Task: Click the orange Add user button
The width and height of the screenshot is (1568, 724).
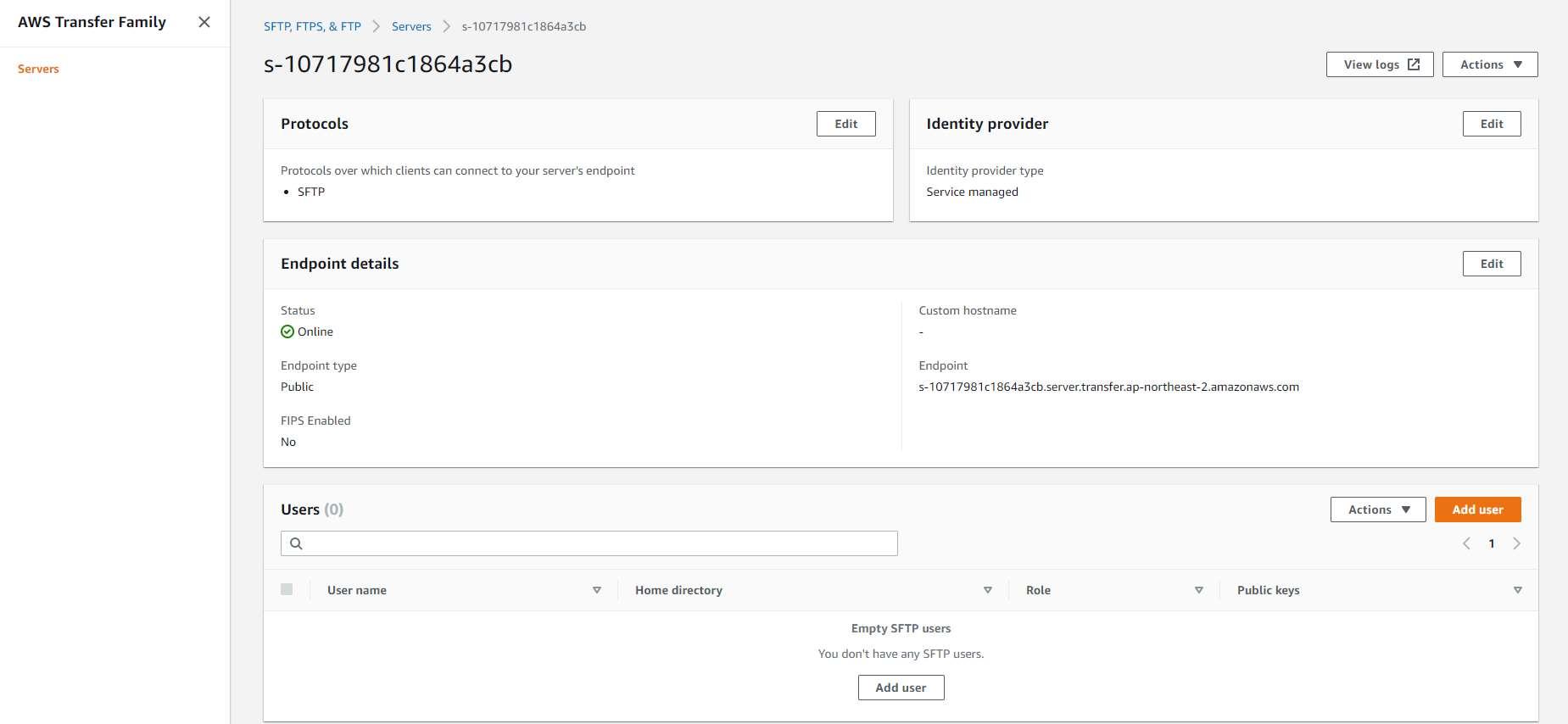Action: click(x=1477, y=510)
